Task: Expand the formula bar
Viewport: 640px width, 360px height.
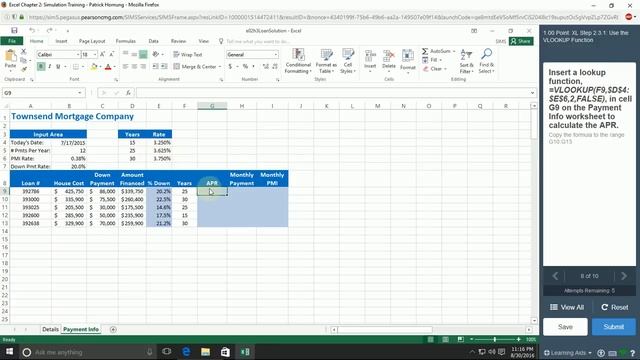Action: tap(532, 93)
